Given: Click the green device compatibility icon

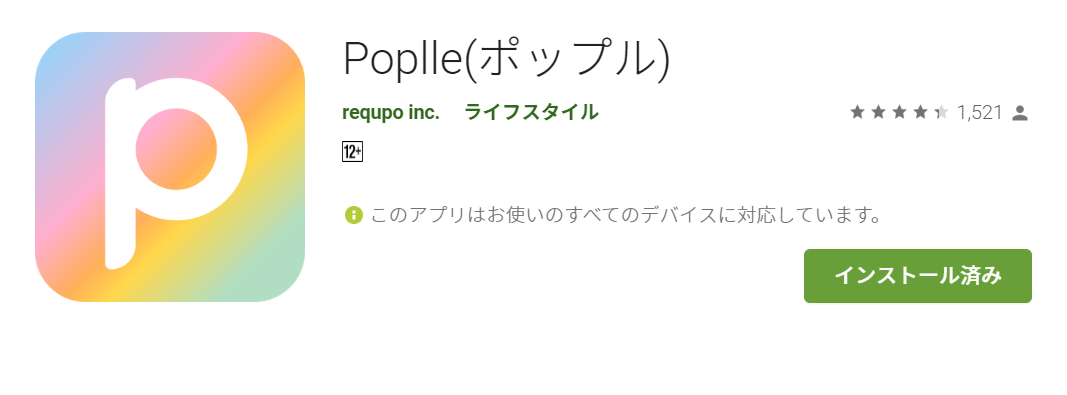Looking at the screenshot, I should pos(353,215).
